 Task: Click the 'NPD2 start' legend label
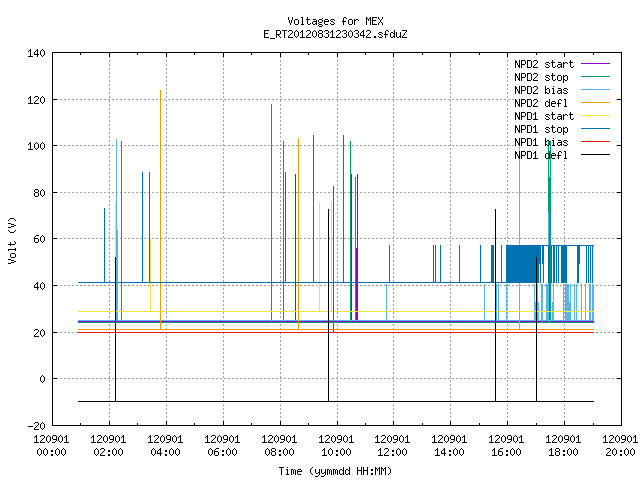pos(544,64)
